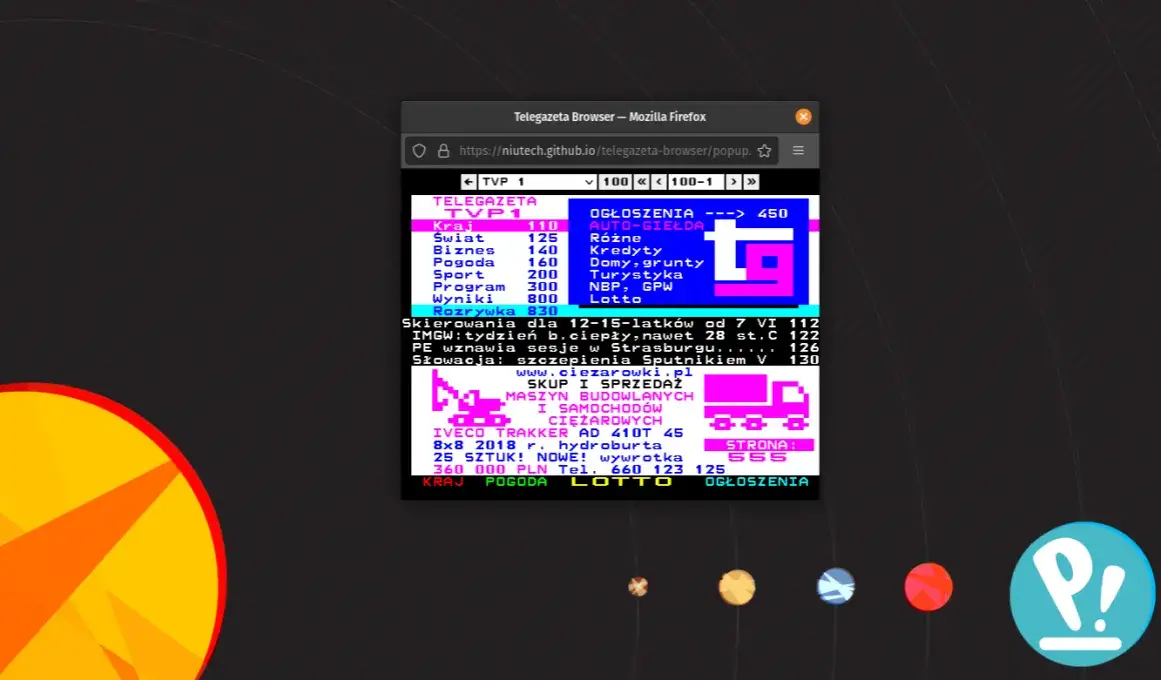Open the TVP 1 channel dropdown
Viewport: 1161px width, 680px height.
(537, 182)
